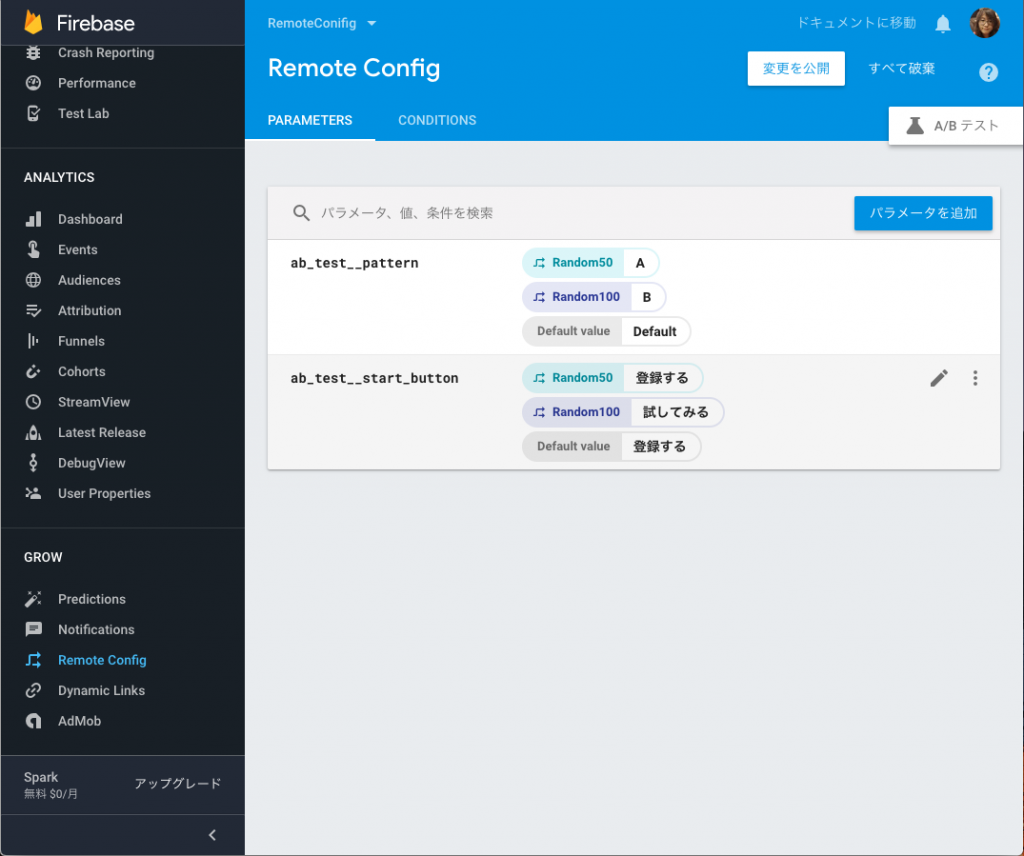
Task: Click Random100 chip with 試してみる
Action: point(622,412)
